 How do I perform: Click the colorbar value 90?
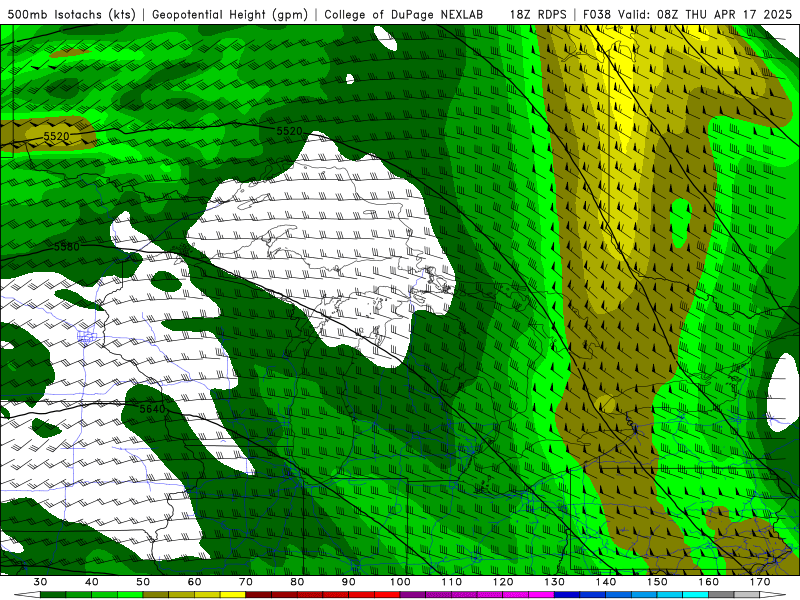point(348,582)
